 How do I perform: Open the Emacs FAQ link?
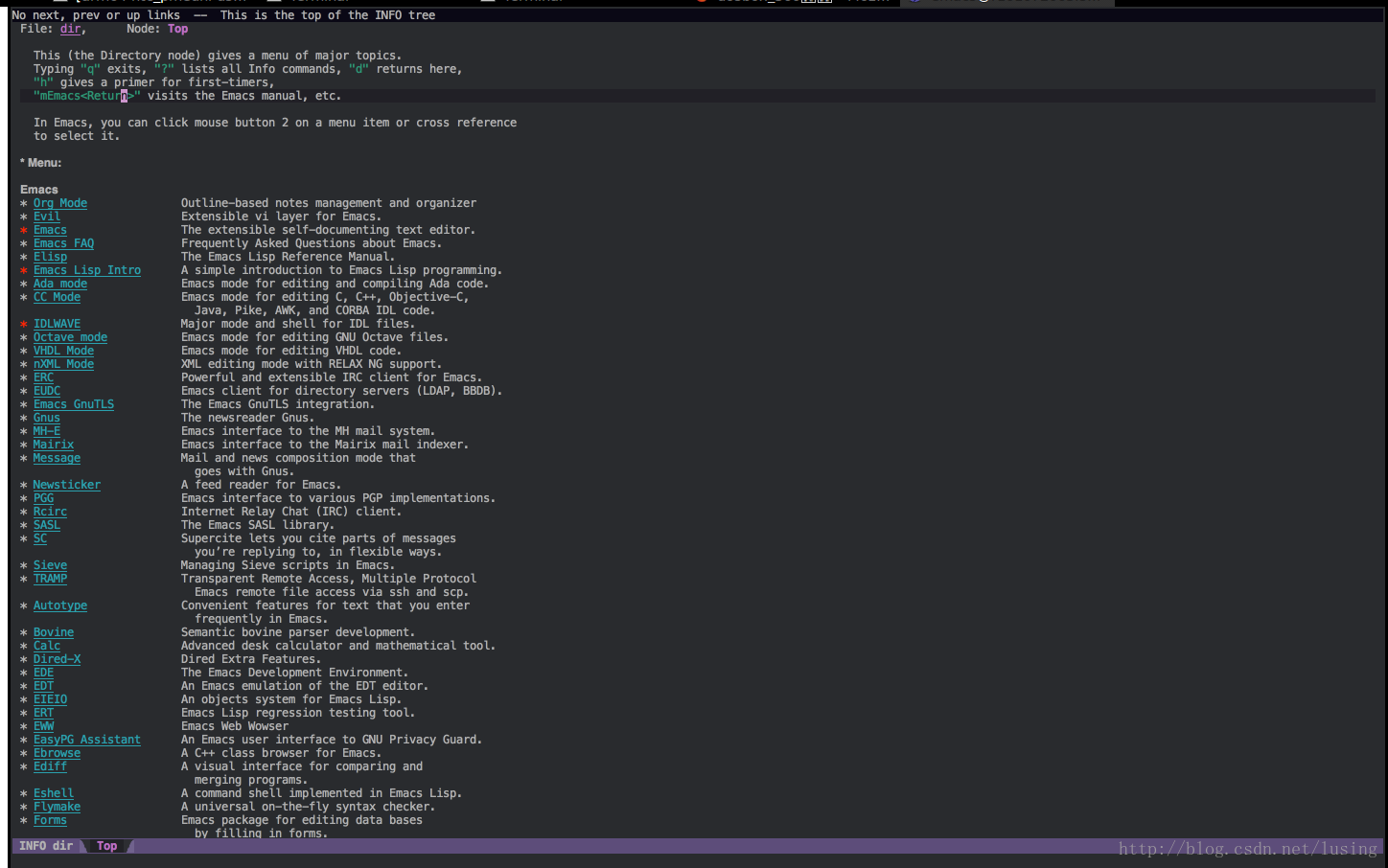[x=63, y=243]
